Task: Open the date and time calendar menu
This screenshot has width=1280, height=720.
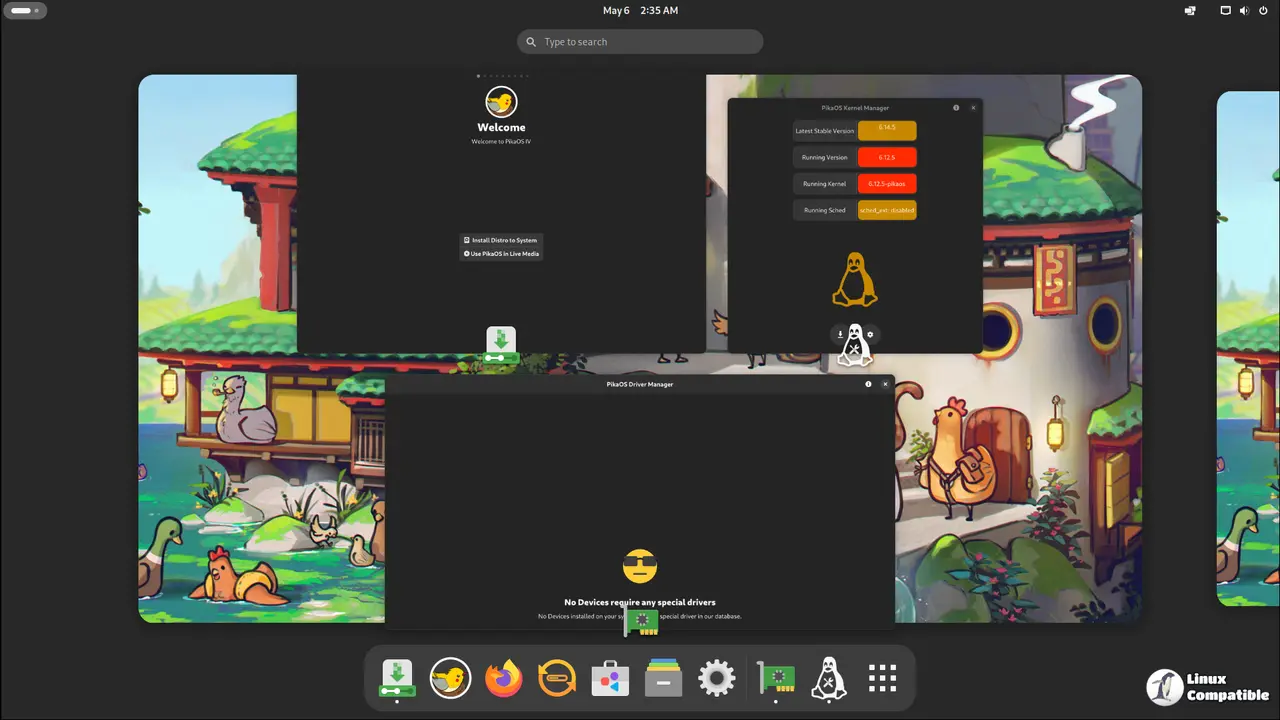Action: click(640, 10)
